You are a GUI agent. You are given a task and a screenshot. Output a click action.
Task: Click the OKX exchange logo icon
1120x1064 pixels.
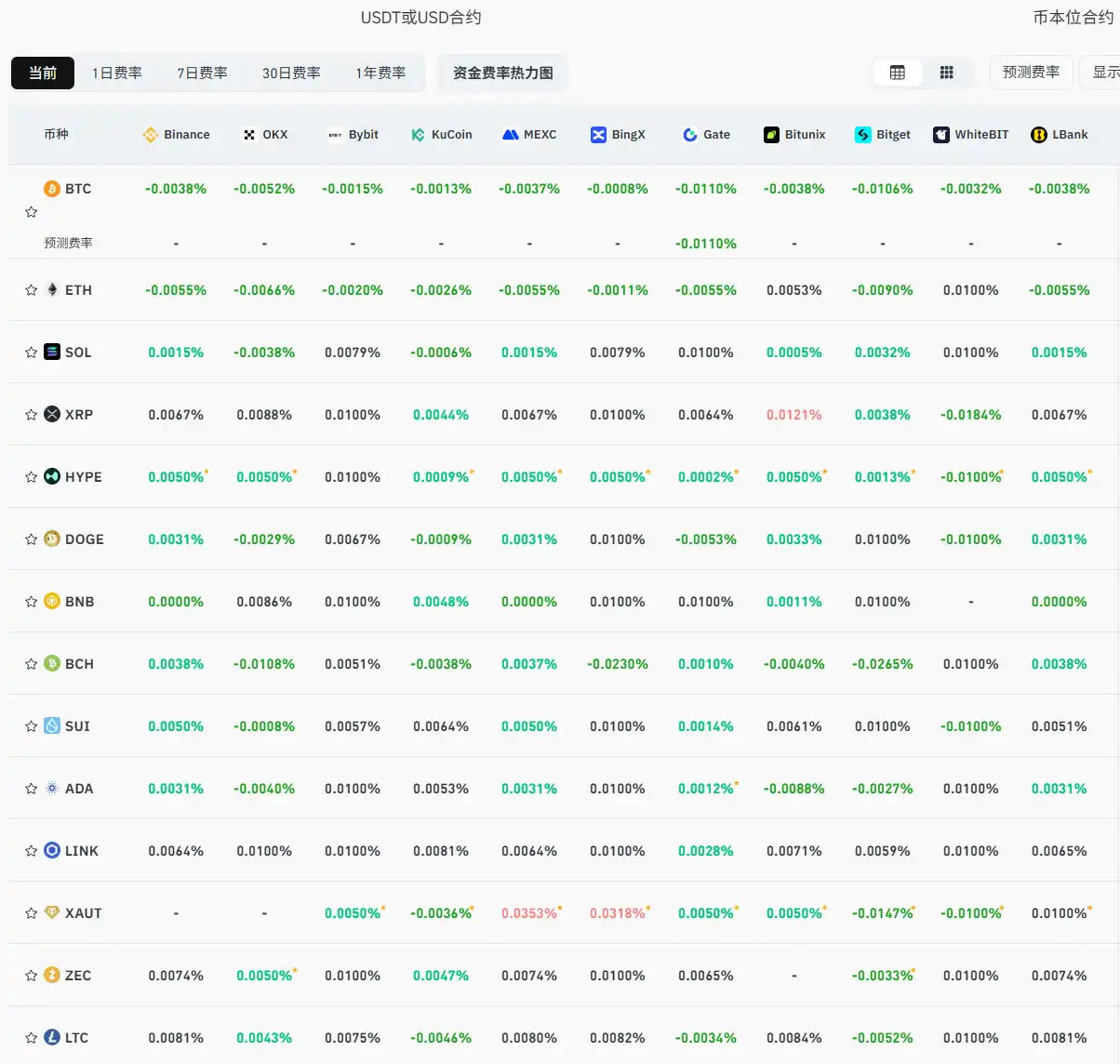[249, 135]
